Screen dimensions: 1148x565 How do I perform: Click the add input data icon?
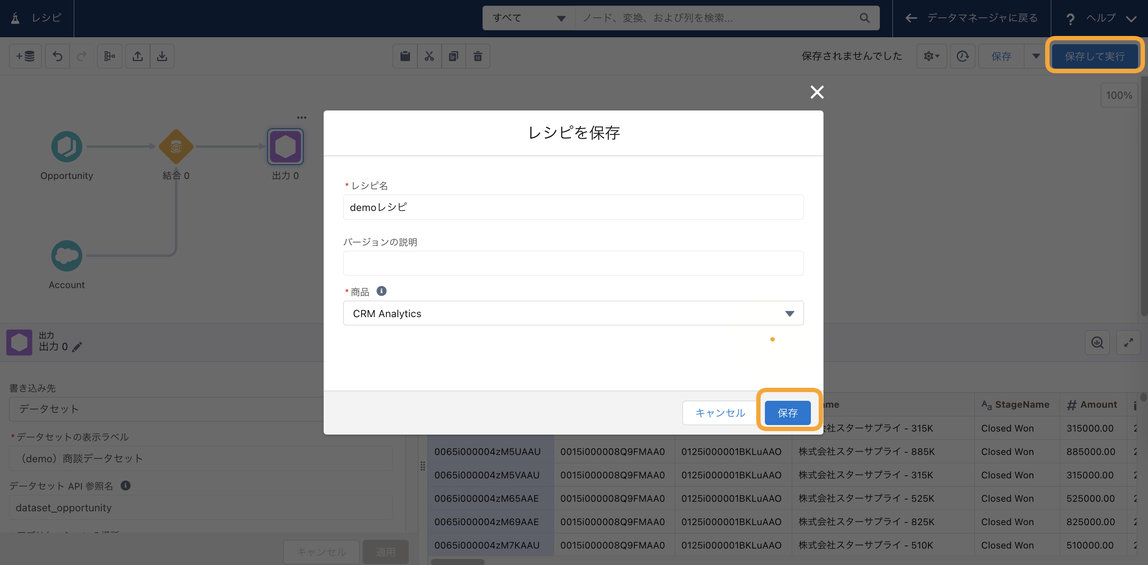pos(25,56)
